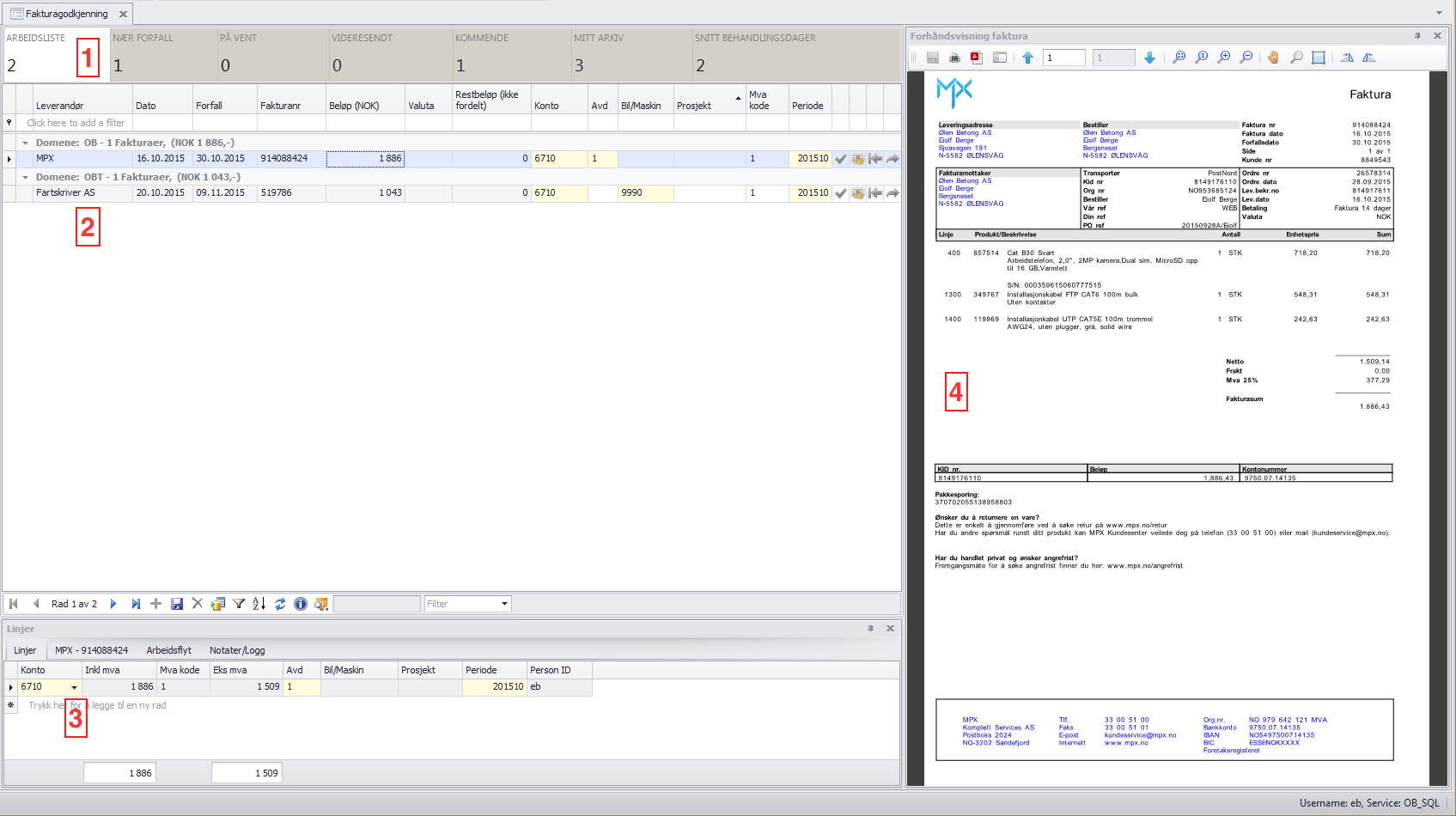The width and height of the screenshot is (1456, 816).
Task: Open the Filter dropdown in the navigator bar
Action: click(x=504, y=604)
